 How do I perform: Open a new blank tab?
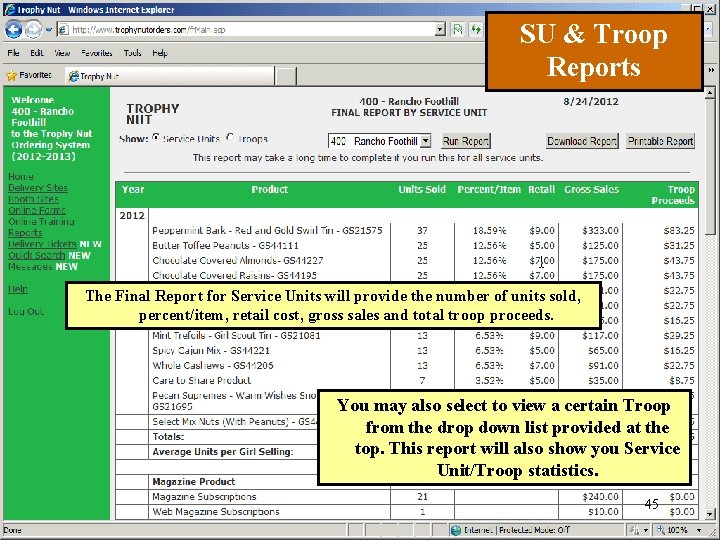tap(286, 76)
